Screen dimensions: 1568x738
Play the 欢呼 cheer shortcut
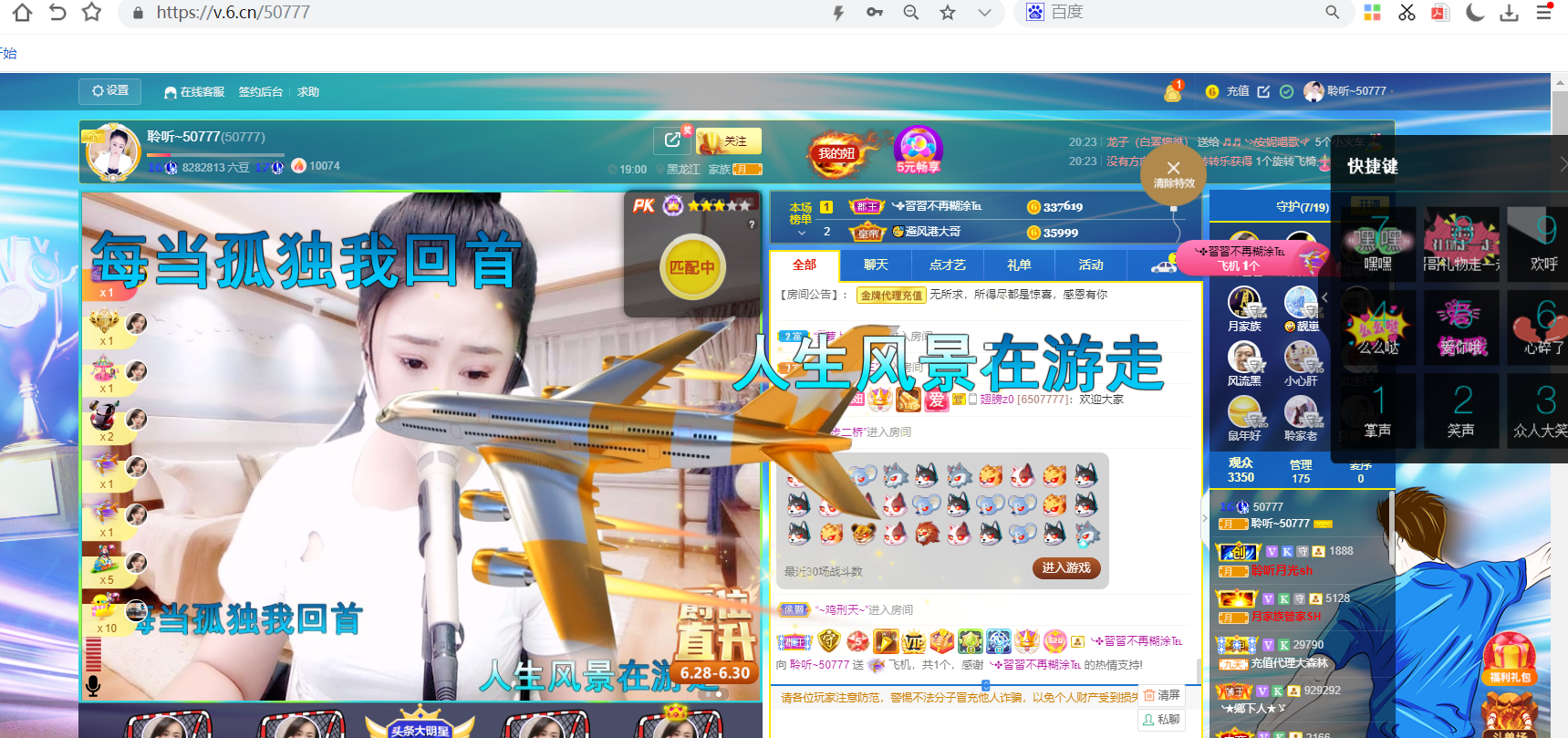coord(1539,244)
